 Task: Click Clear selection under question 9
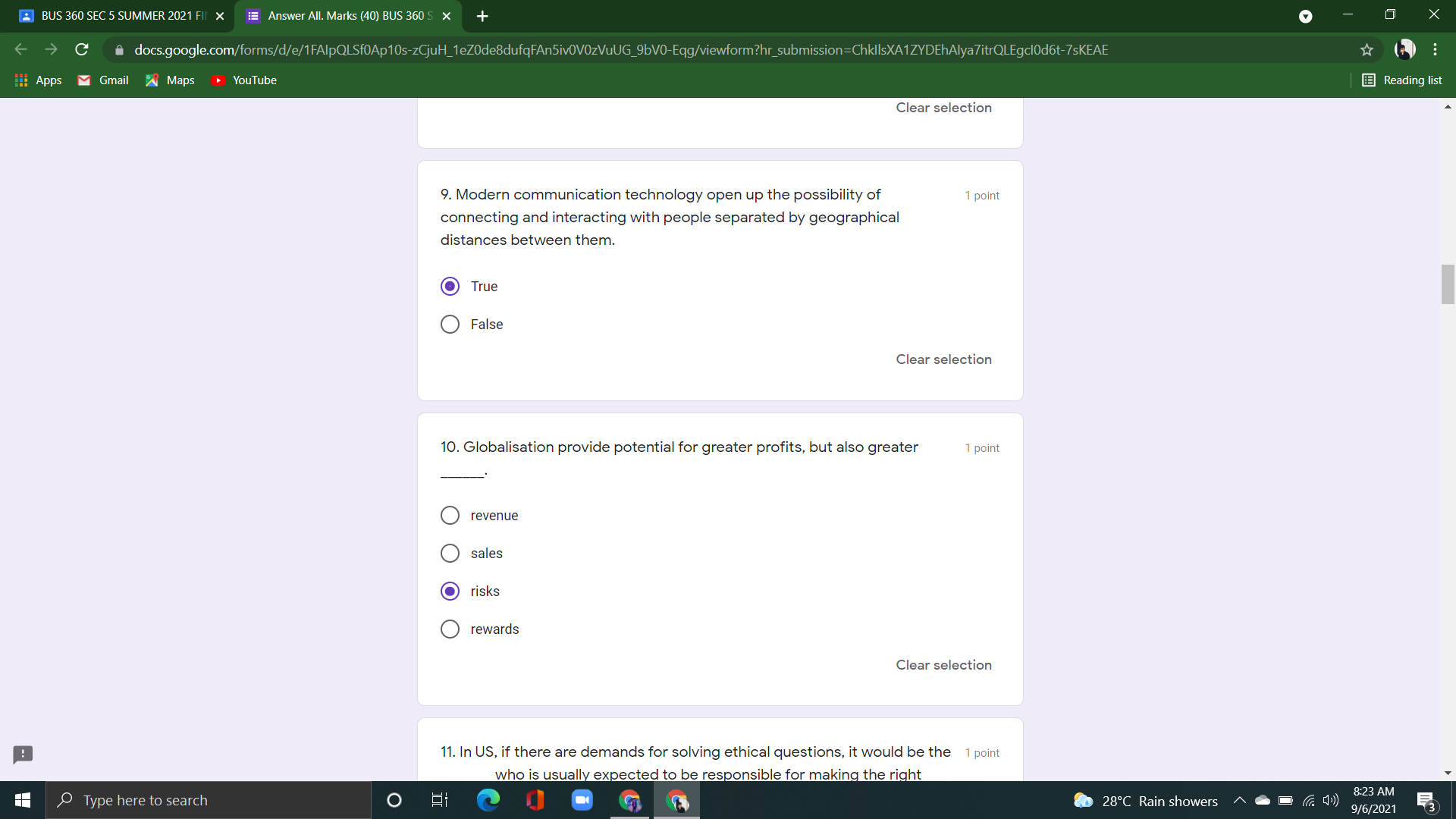click(943, 359)
